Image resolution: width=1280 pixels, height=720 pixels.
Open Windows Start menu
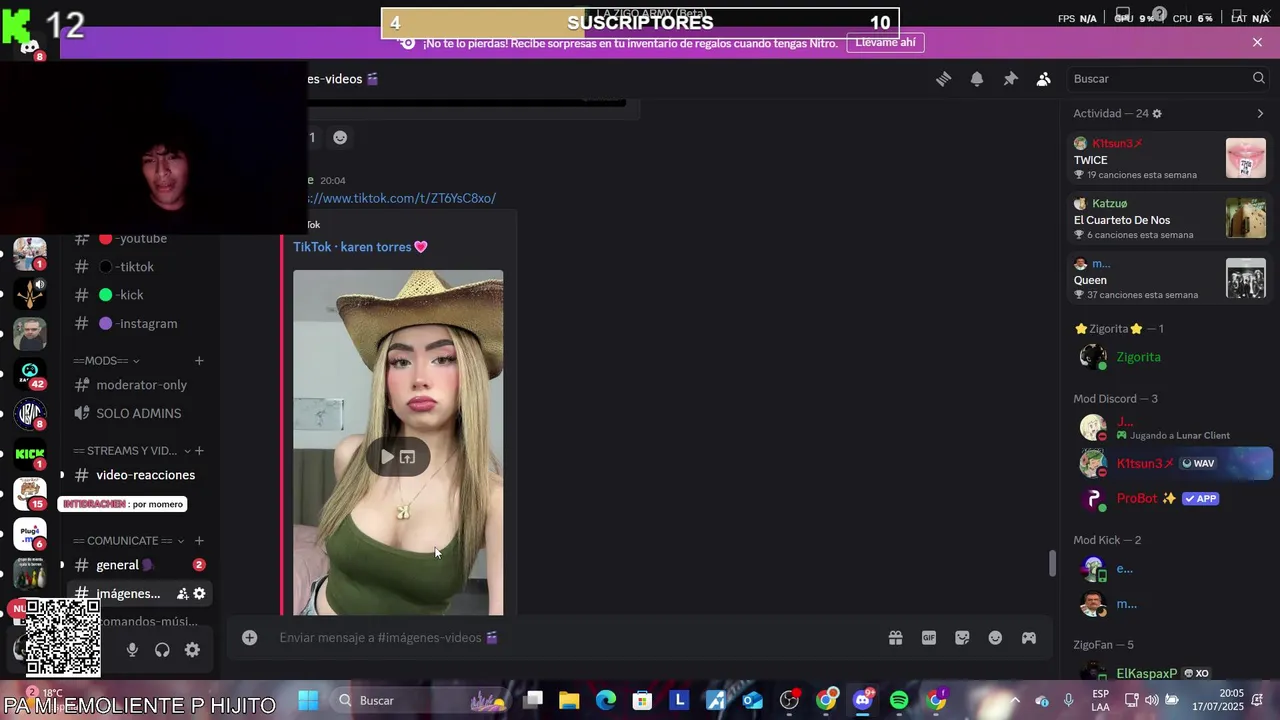[308, 700]
